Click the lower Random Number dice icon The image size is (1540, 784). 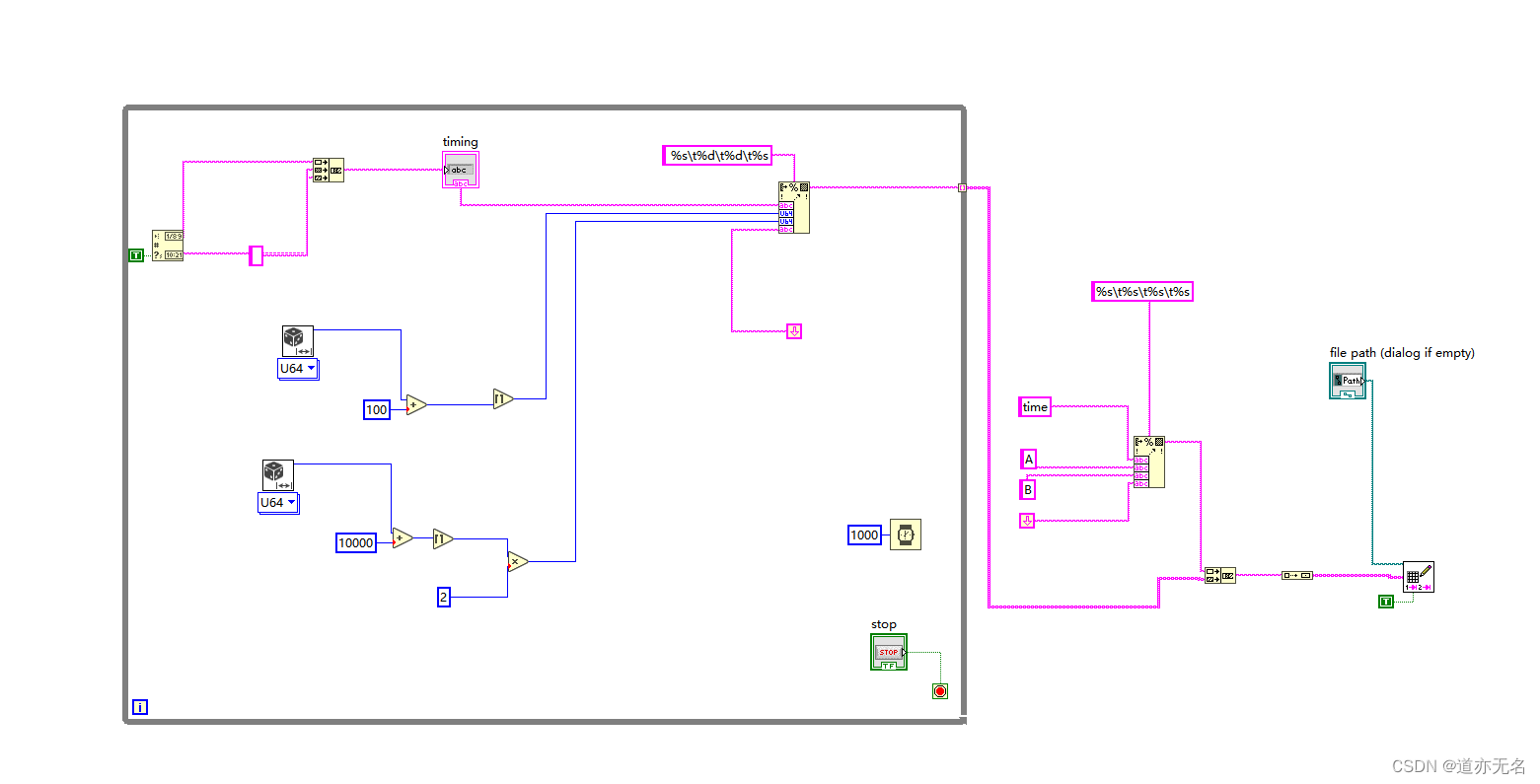click(x=277, y=473)
